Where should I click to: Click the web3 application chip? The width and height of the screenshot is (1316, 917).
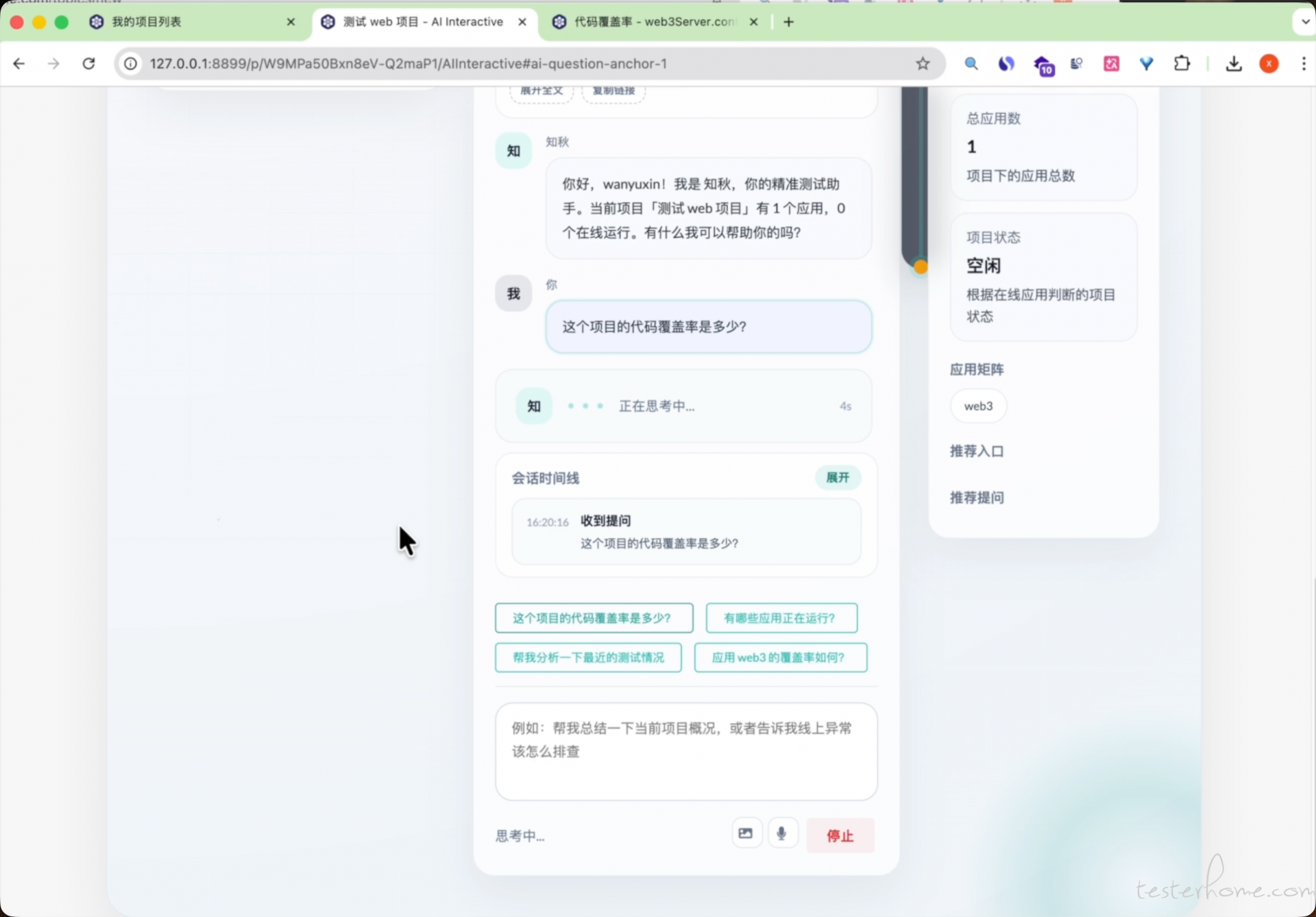tap(978, 406)
